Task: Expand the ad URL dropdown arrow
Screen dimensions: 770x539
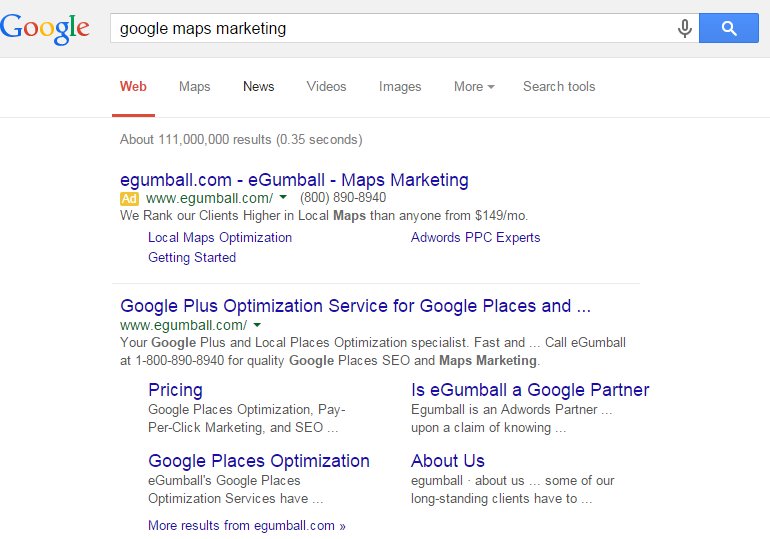Action: pyautogui.click(x=283, y=198)
